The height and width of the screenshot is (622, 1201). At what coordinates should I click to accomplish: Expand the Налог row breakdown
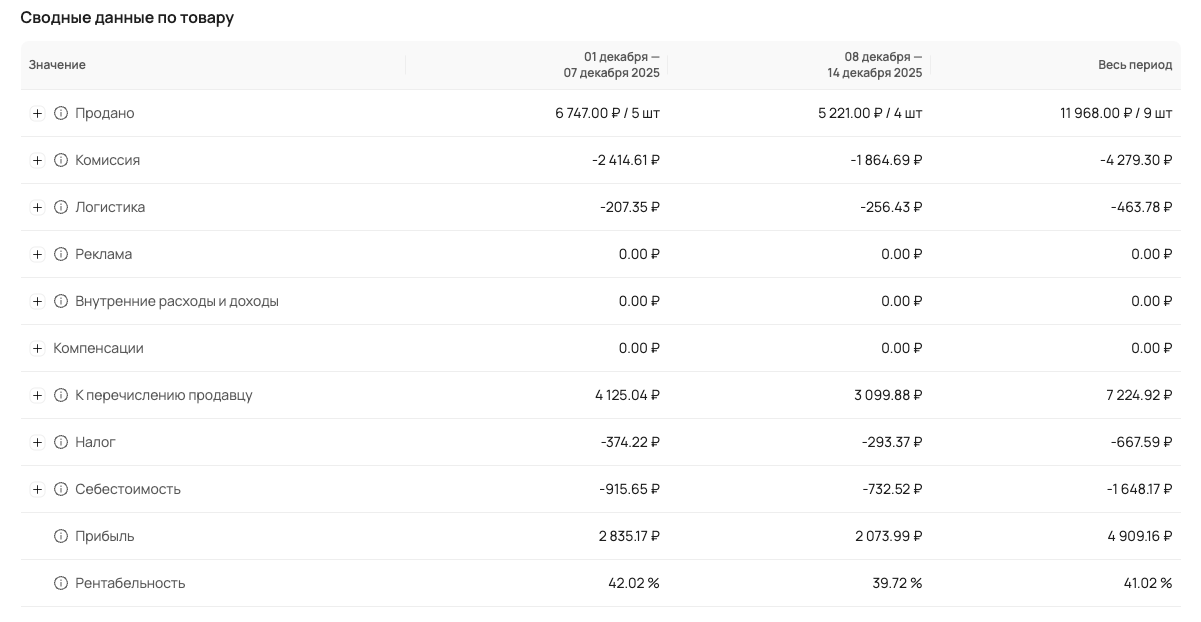pyautogui.click(x=37, y=442)
